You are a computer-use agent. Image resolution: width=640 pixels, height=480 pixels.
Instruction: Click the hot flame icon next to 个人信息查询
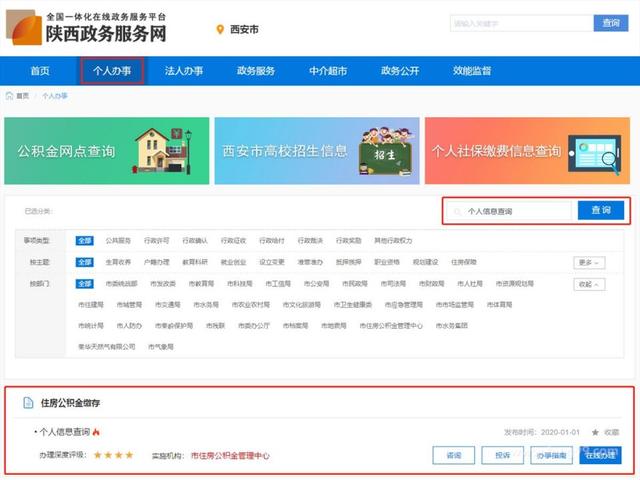pyautogui.click(x=96, y=432)
